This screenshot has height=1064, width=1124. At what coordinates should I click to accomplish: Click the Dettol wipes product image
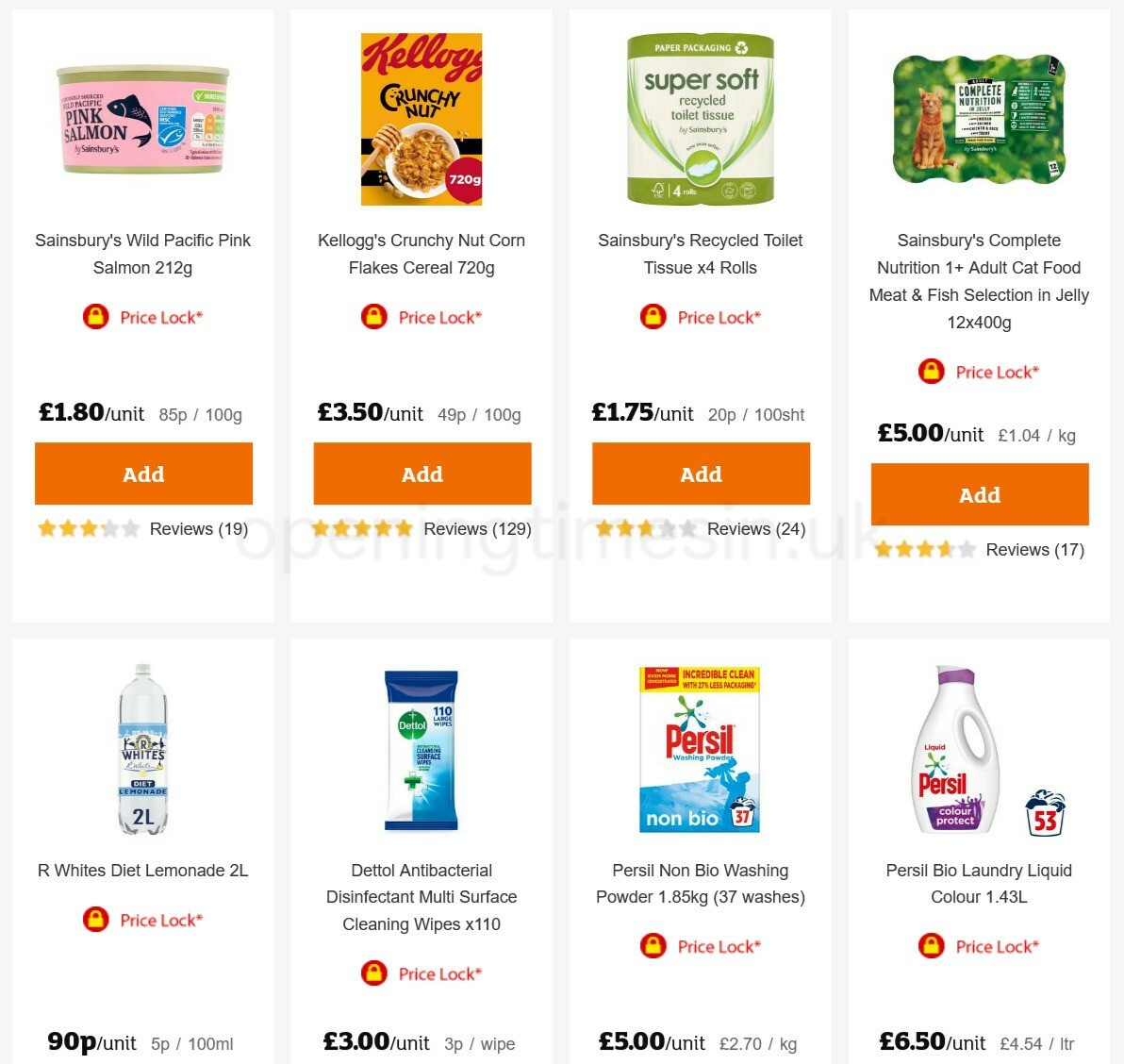coord(421,748)
